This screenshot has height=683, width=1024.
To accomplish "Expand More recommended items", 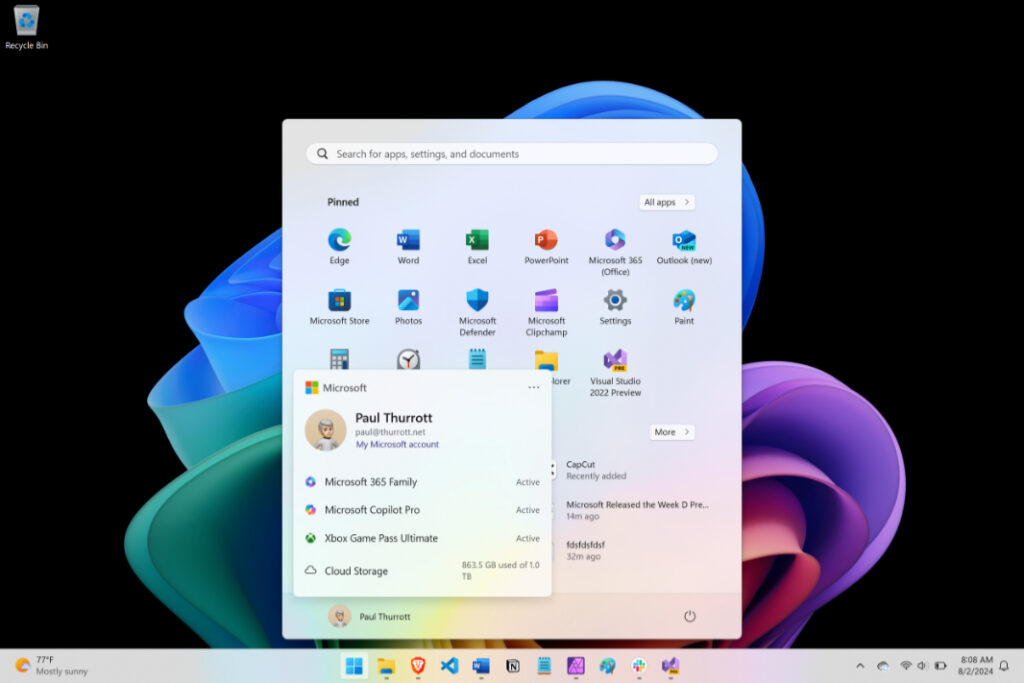I will pos(671,431).
